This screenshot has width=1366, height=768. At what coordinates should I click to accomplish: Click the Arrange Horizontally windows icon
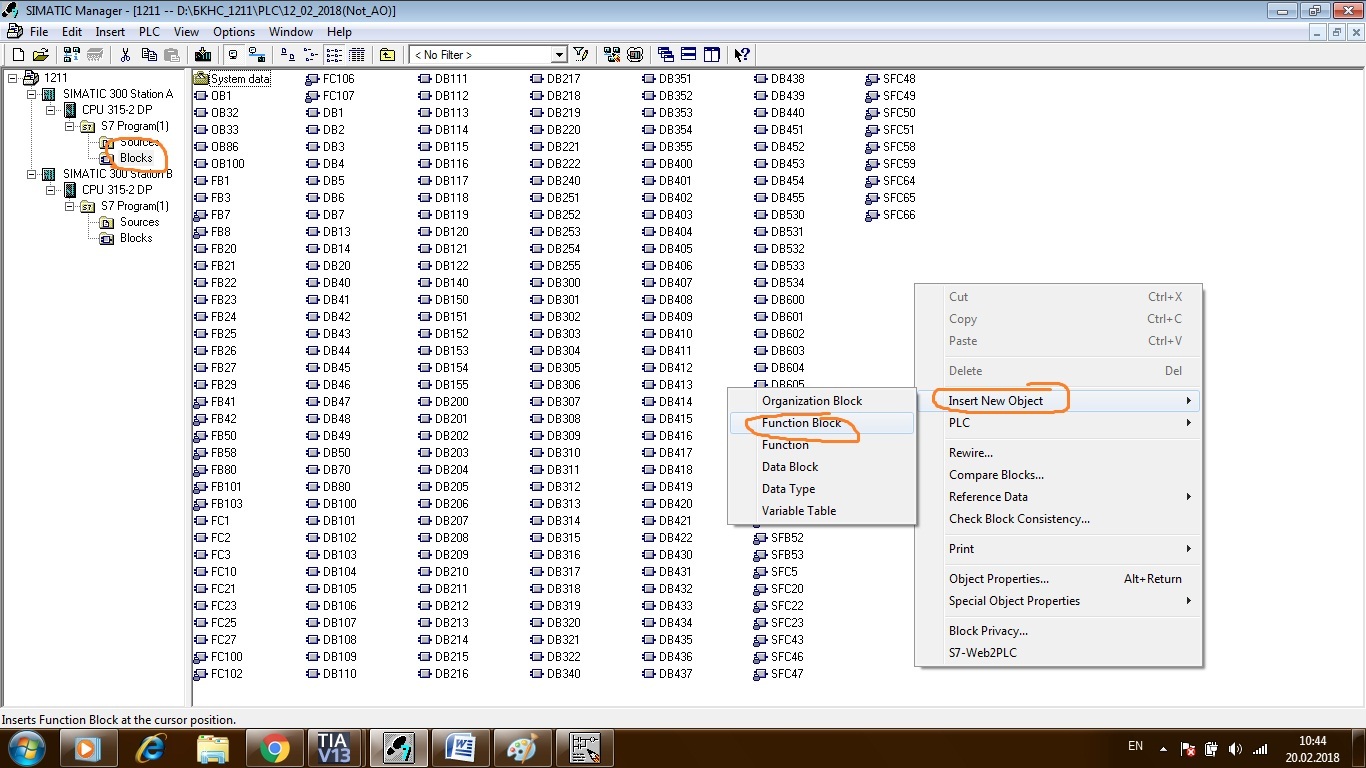coord(689,55)
